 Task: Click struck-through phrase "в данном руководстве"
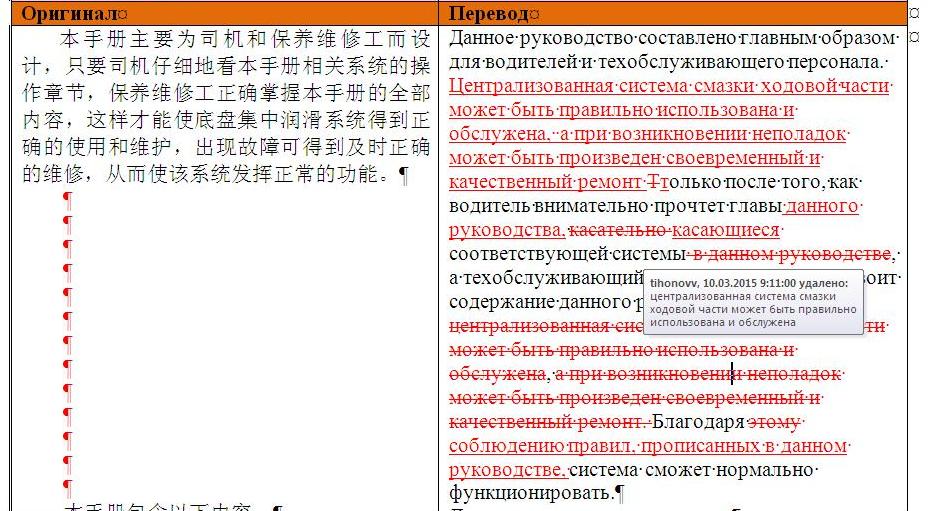(792, 254)
